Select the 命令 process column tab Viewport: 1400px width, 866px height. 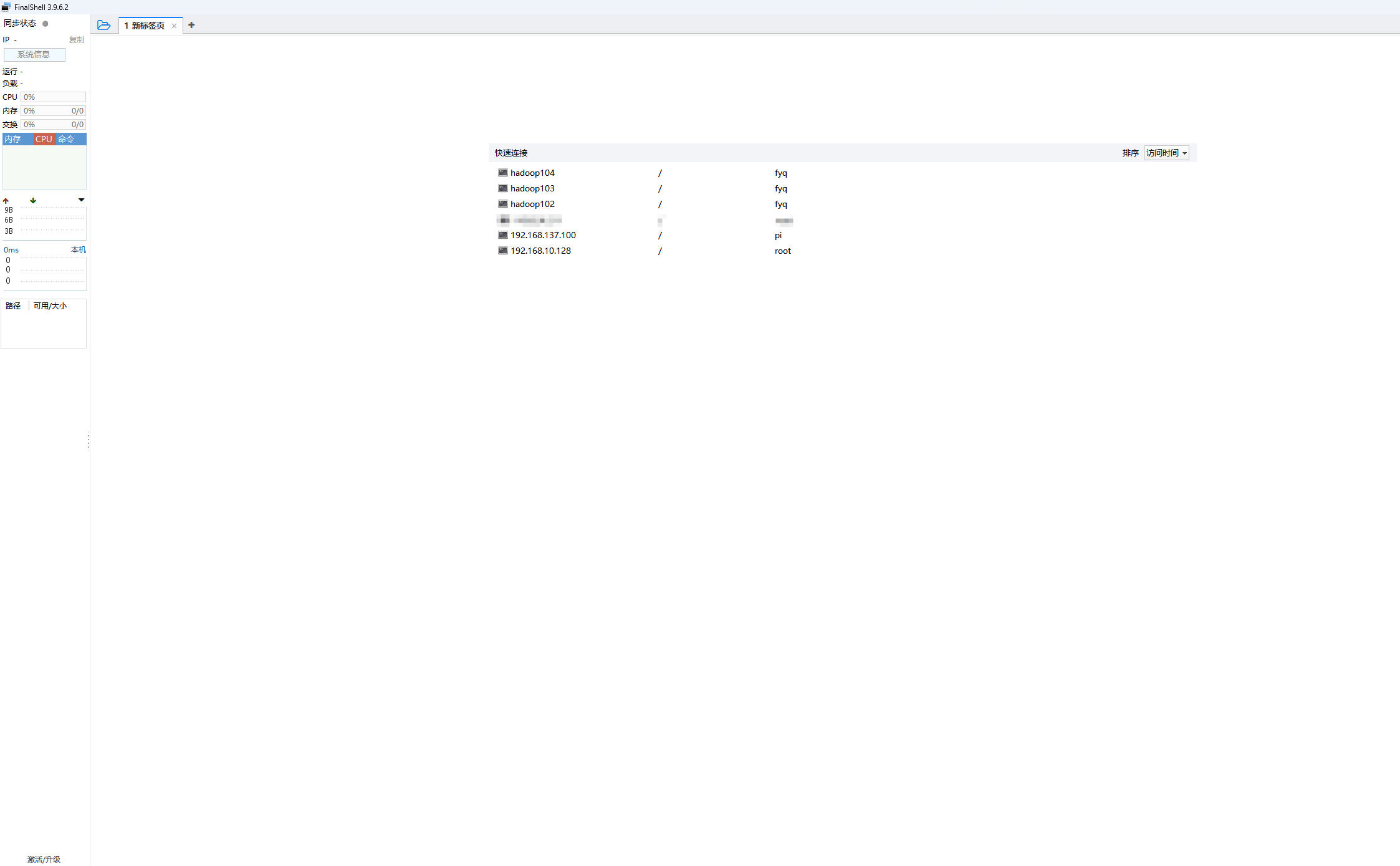(66, 139)
